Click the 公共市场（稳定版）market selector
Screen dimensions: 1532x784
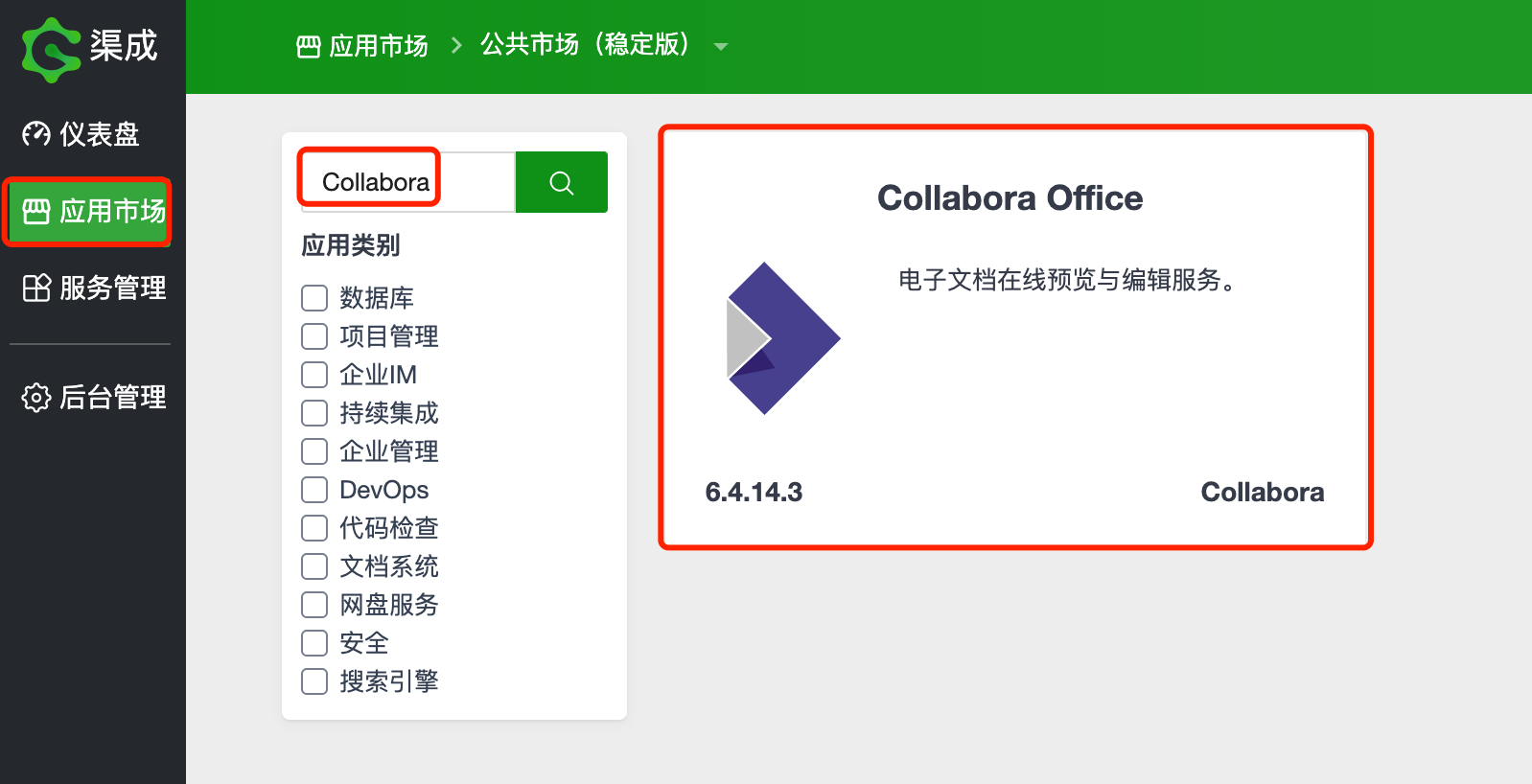click(x=585, y=45)
